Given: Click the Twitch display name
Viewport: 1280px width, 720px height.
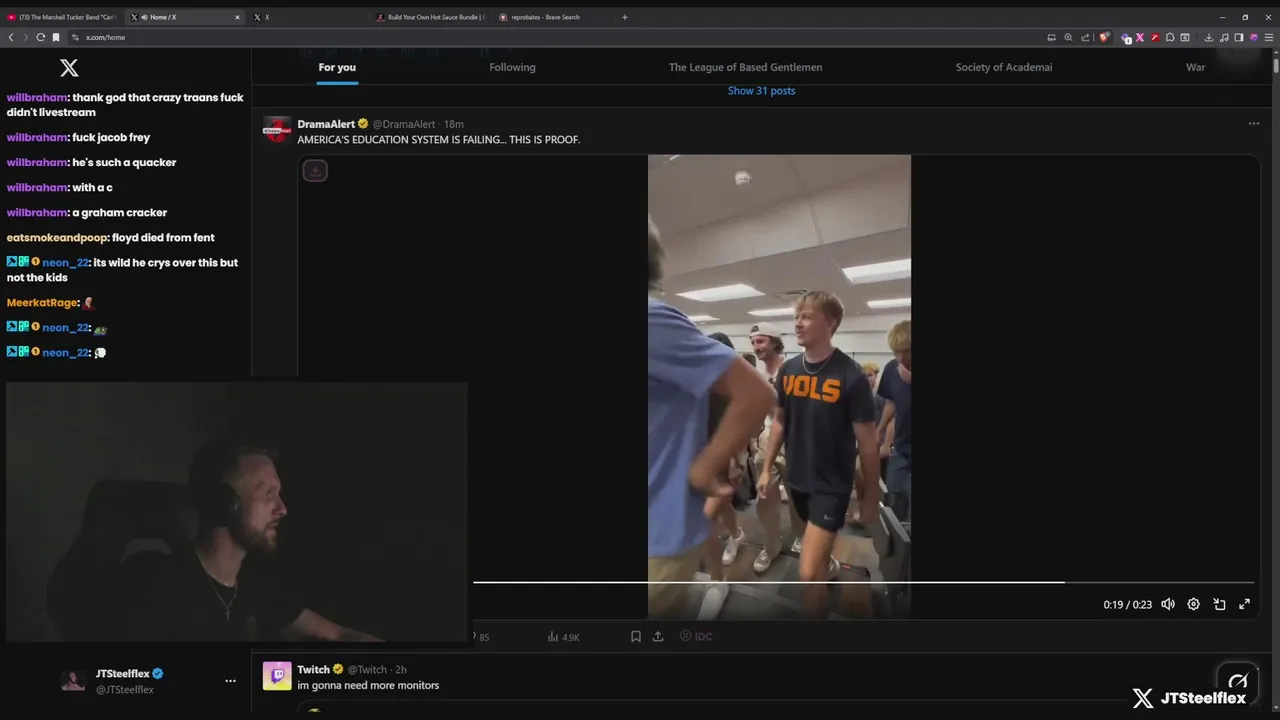Looking at the screenshot, I should coord(313,669).
